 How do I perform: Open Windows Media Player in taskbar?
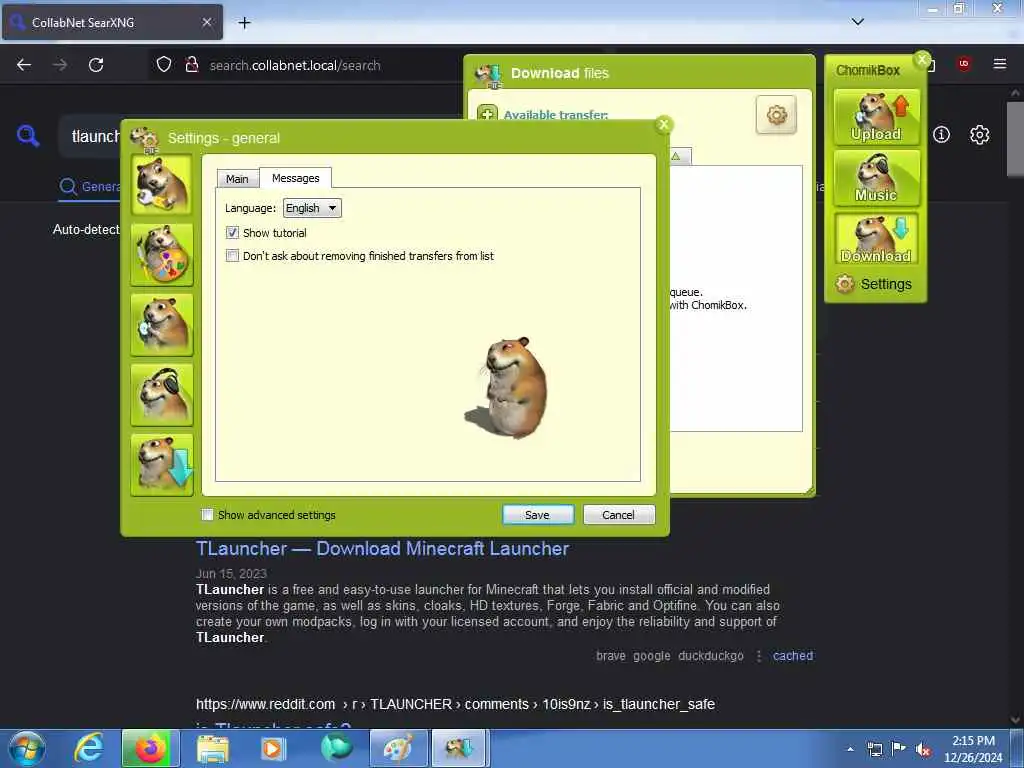[272, 748]
